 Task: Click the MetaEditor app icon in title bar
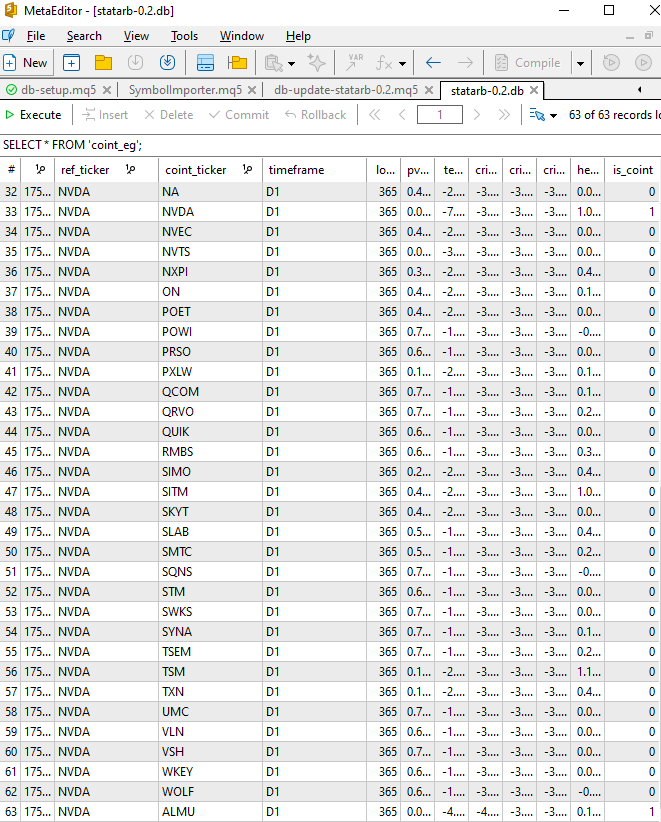[x=10, y=10]
